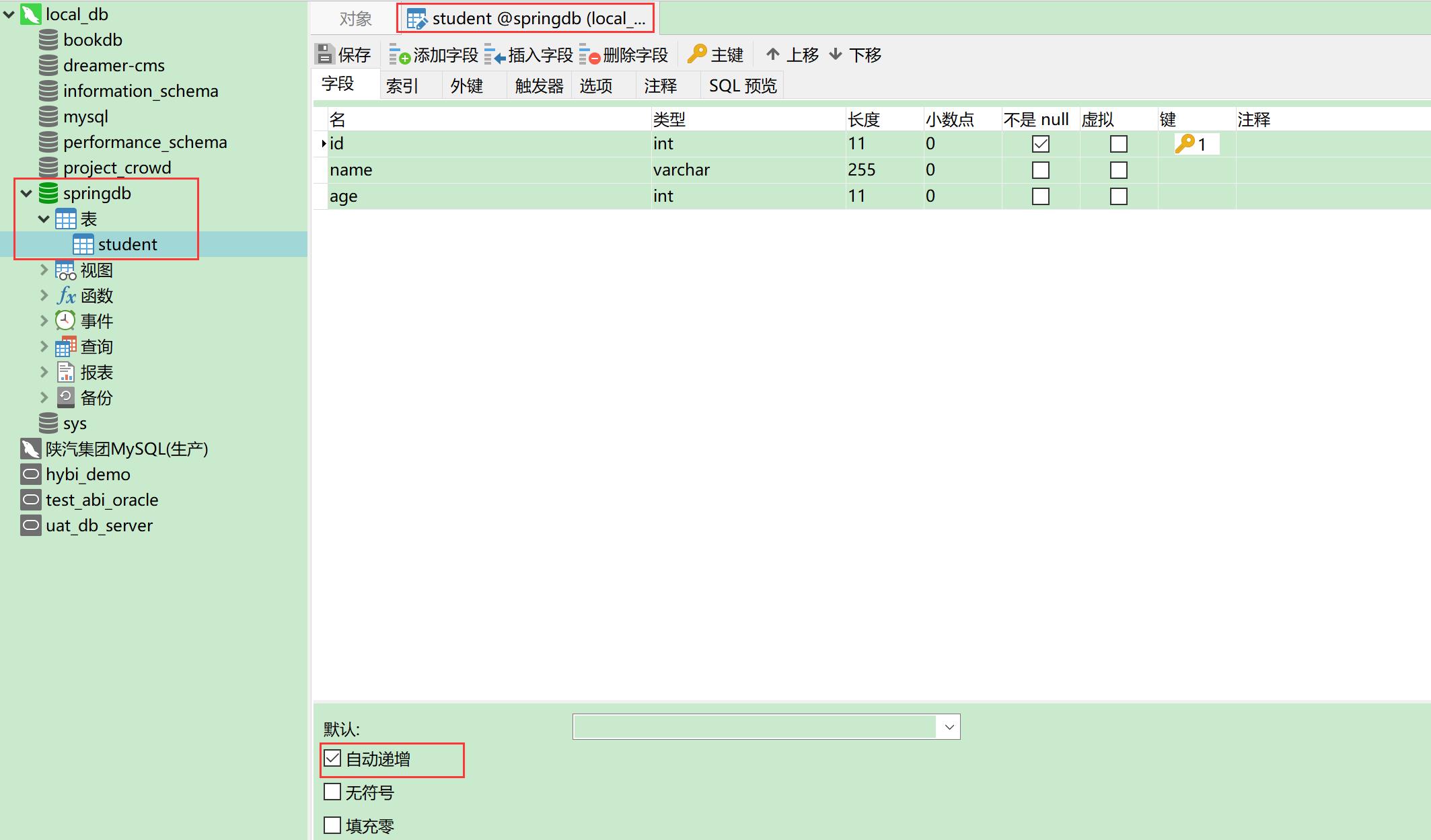Expand the 查询 queries node
1431x840 pixels.
pyautogui.click(x=44, y=346)
